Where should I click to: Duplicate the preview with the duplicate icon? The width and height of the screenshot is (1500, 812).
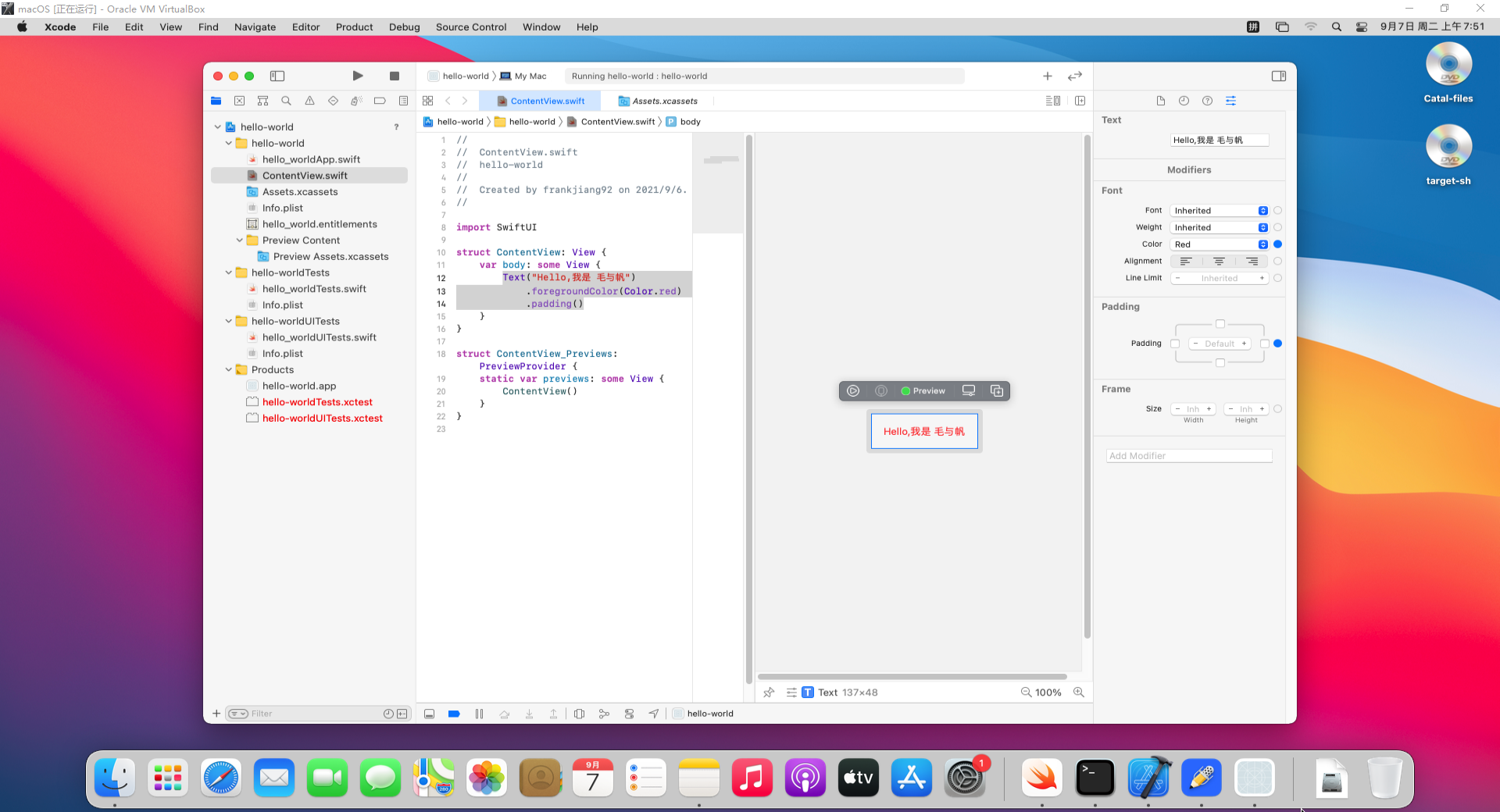coord(997,391)
